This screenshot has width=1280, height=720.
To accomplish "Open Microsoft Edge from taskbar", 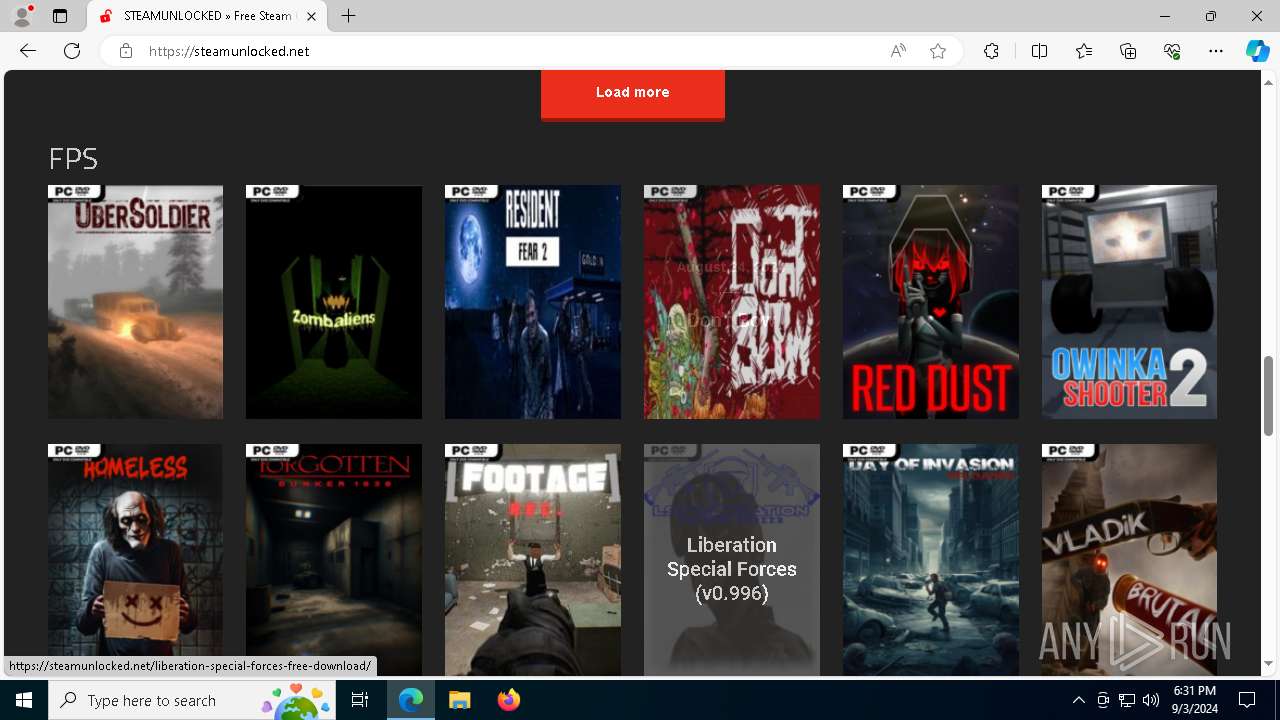I will click(x=411, y=700).
